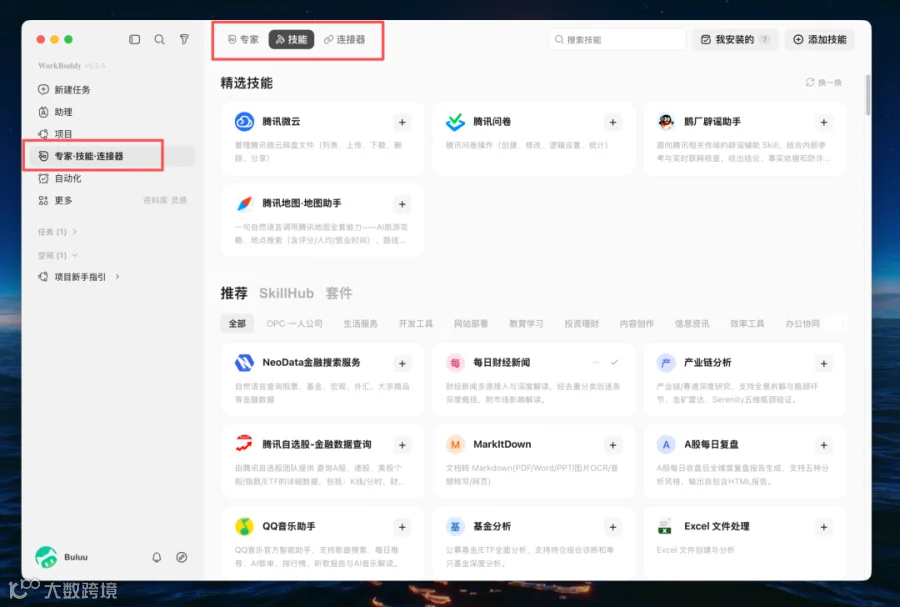Image resolution: width=900 pixels, height=607 pixels.
Task: Filter by 信息资讯 category
Action: (692, 324)
